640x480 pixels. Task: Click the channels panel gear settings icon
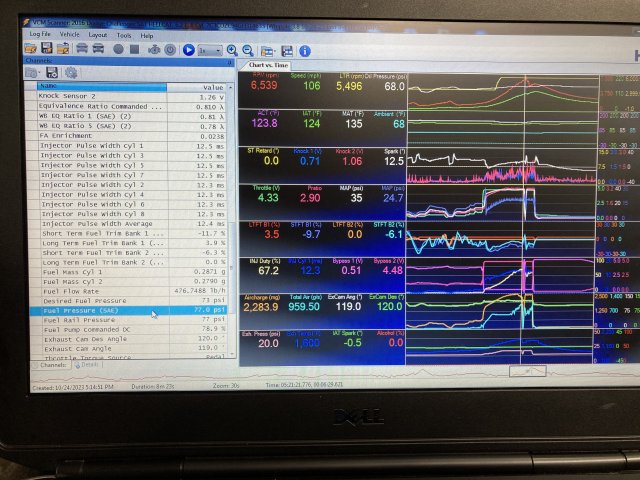point(71,73)
